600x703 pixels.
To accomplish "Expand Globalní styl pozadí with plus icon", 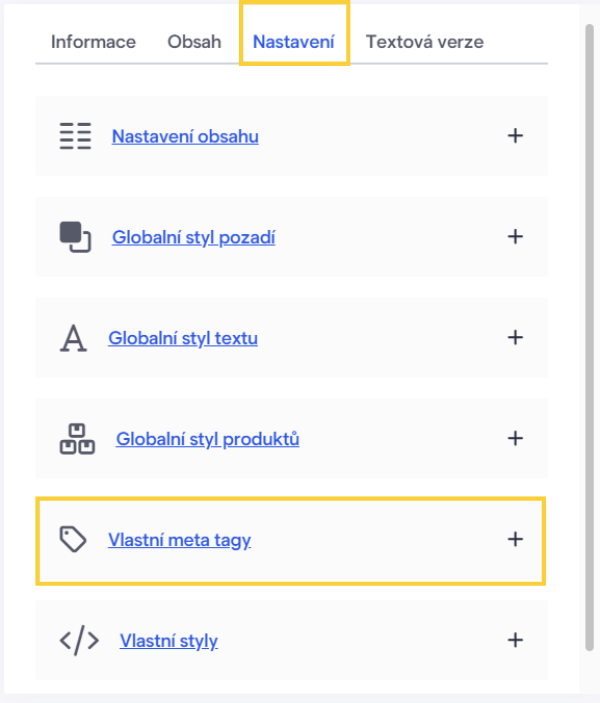I will [515, 237].
